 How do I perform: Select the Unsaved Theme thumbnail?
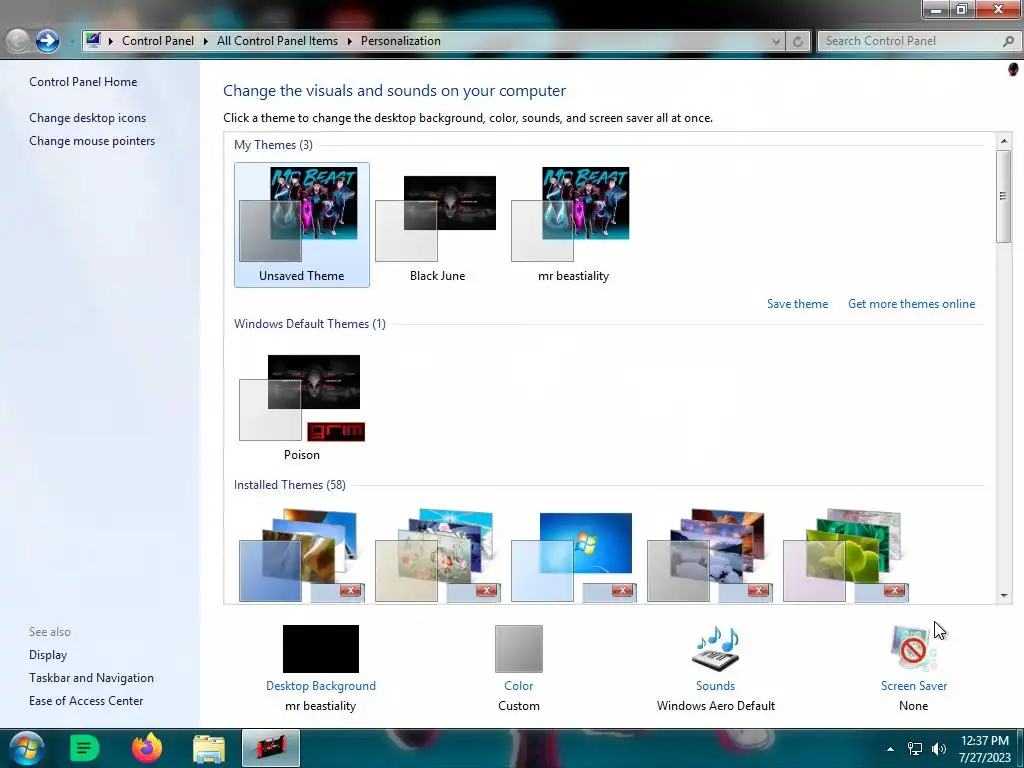302,225
